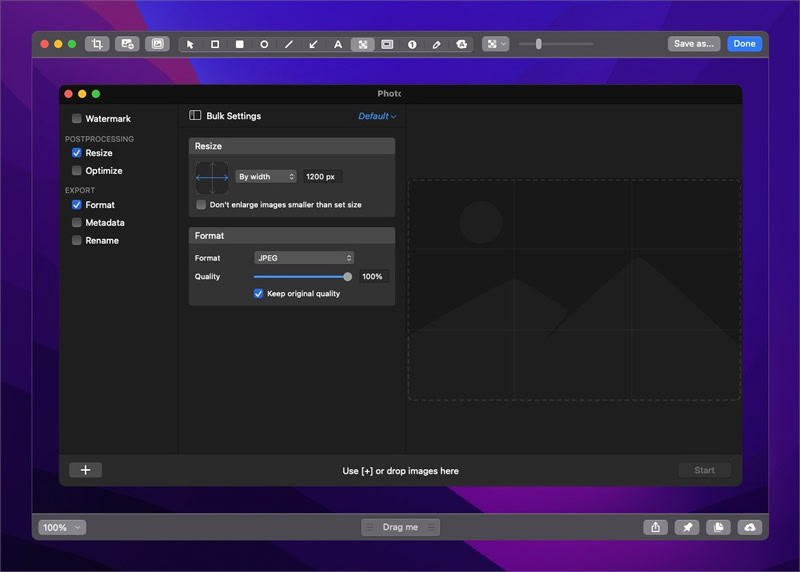Select the straight line tool
The height and width of the screenshot is (572, 800).
pos(289,44)
